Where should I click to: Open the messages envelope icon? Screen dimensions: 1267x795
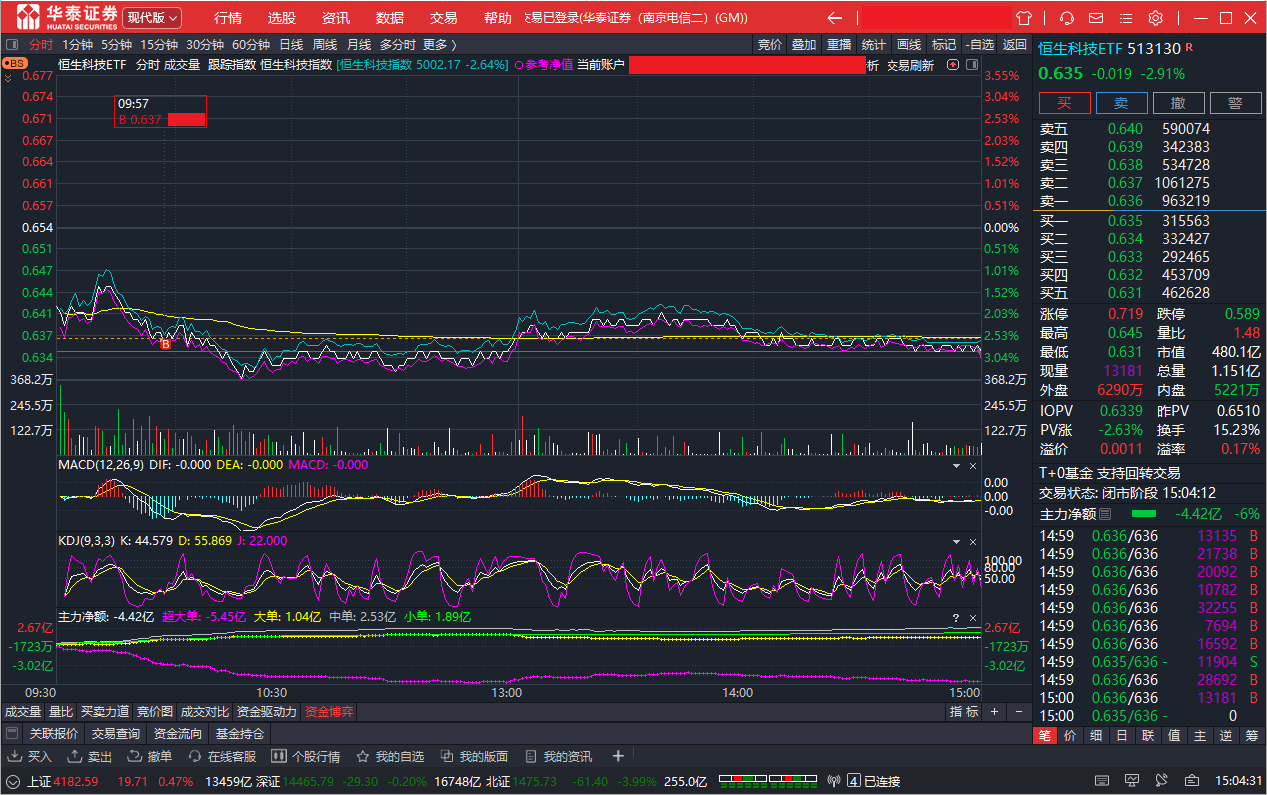tap(1096, 18)
